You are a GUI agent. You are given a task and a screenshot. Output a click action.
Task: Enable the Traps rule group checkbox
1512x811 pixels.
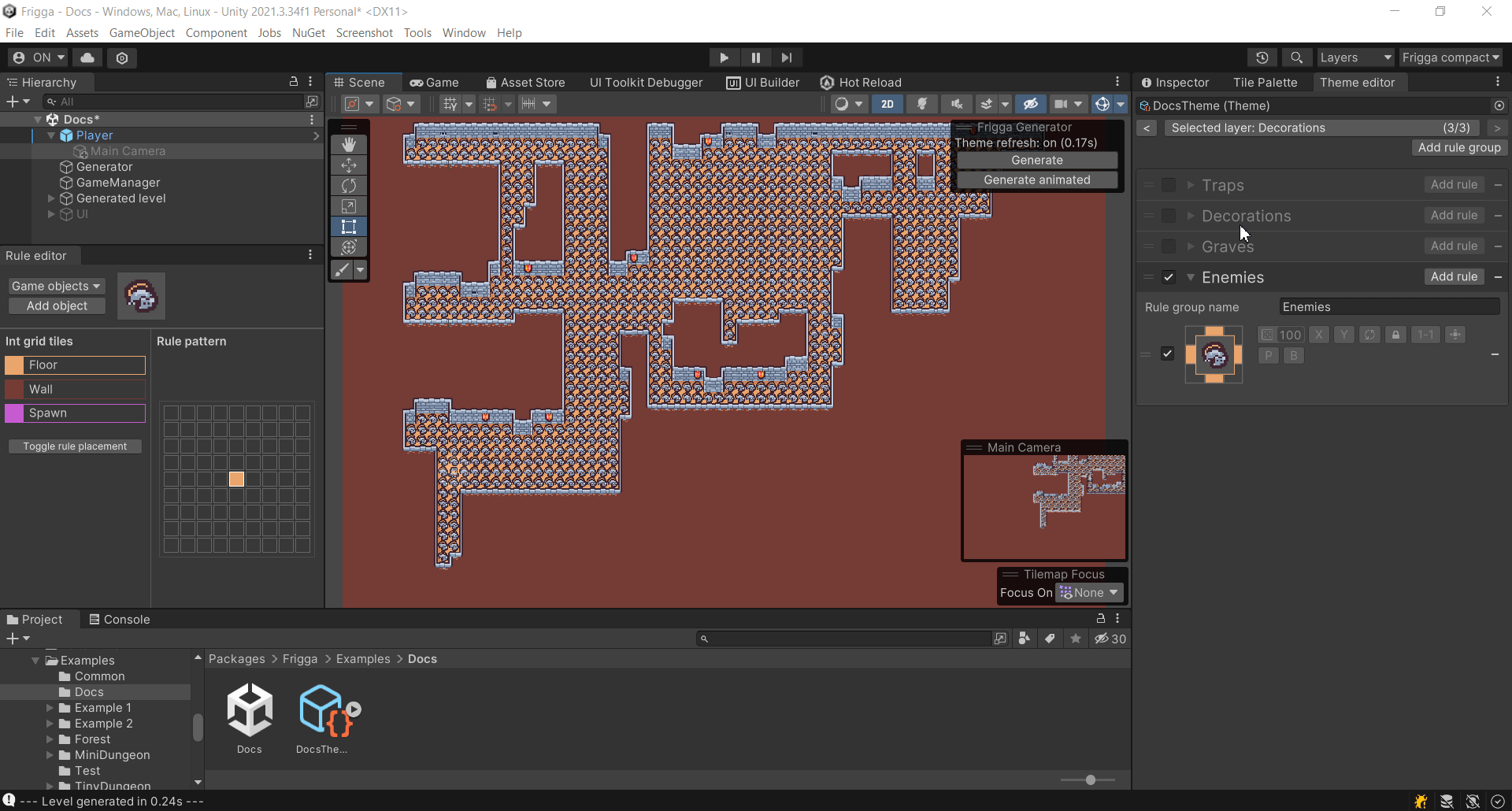point(1169,185)
